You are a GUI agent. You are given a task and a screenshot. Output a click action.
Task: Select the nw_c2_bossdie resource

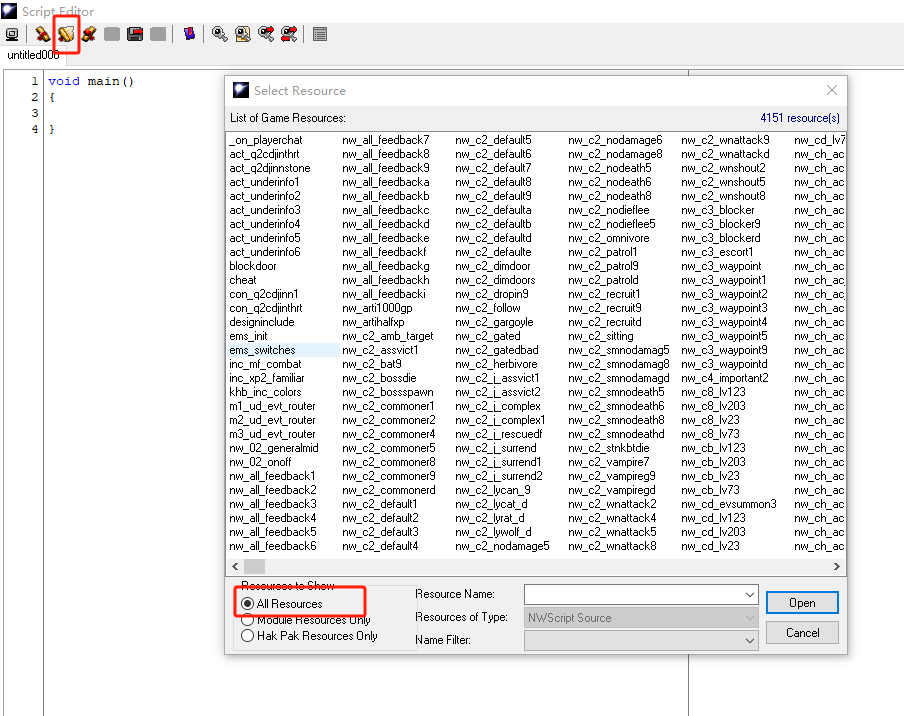point(379,378)
